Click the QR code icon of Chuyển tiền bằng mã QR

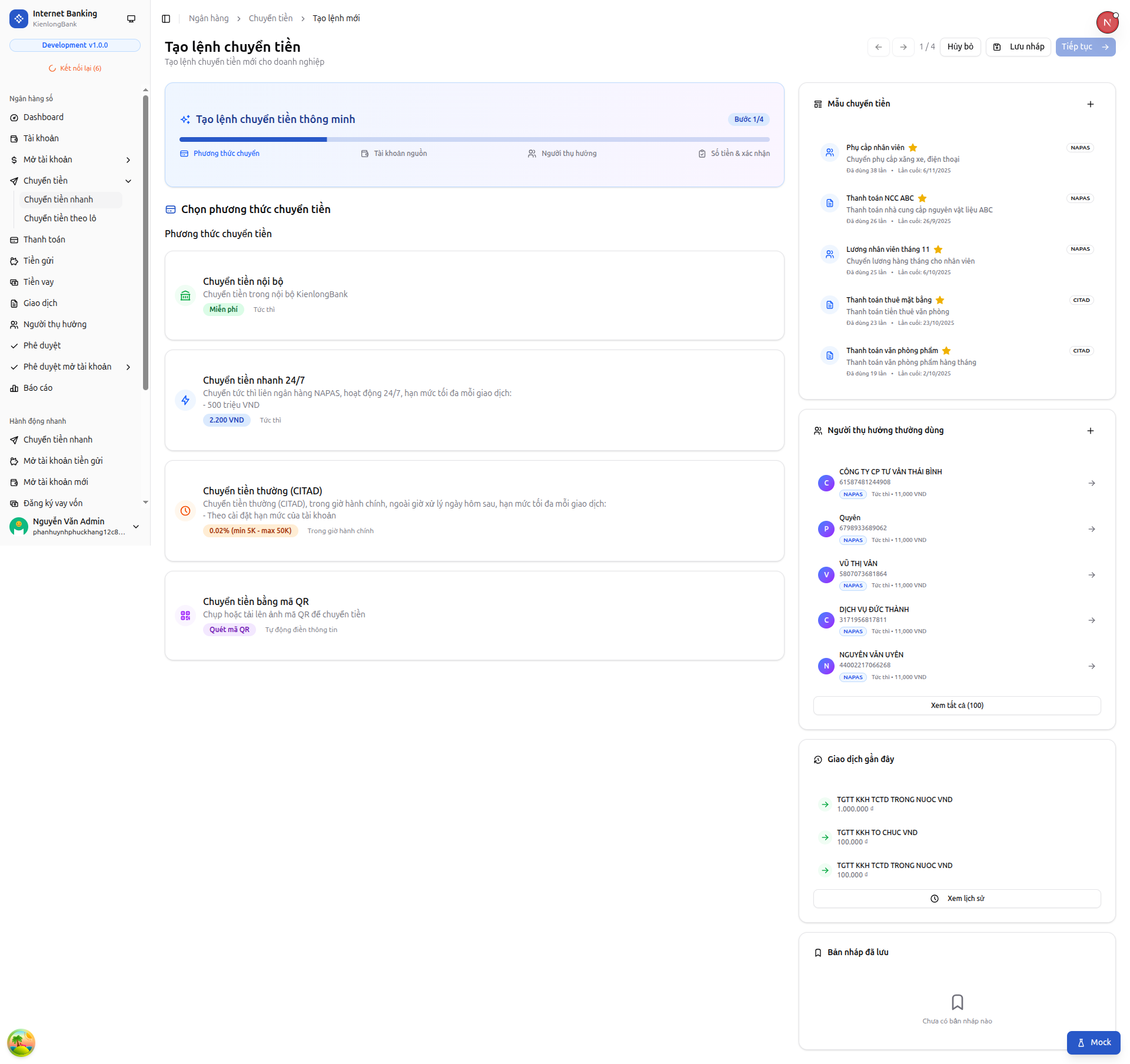[x=185, y=616]
